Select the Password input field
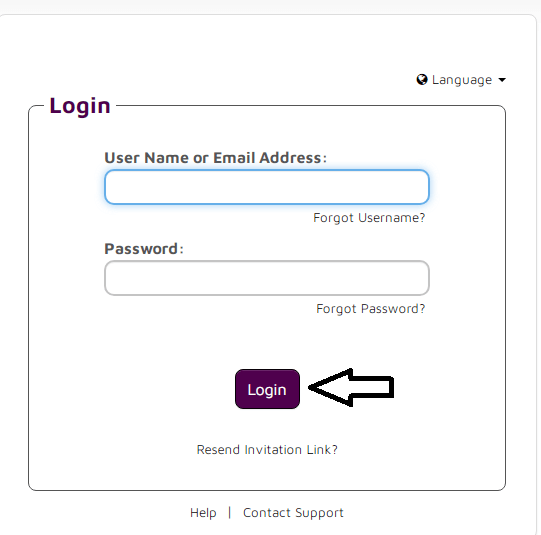Screen dimensions: 541x535 coord(267,278)
